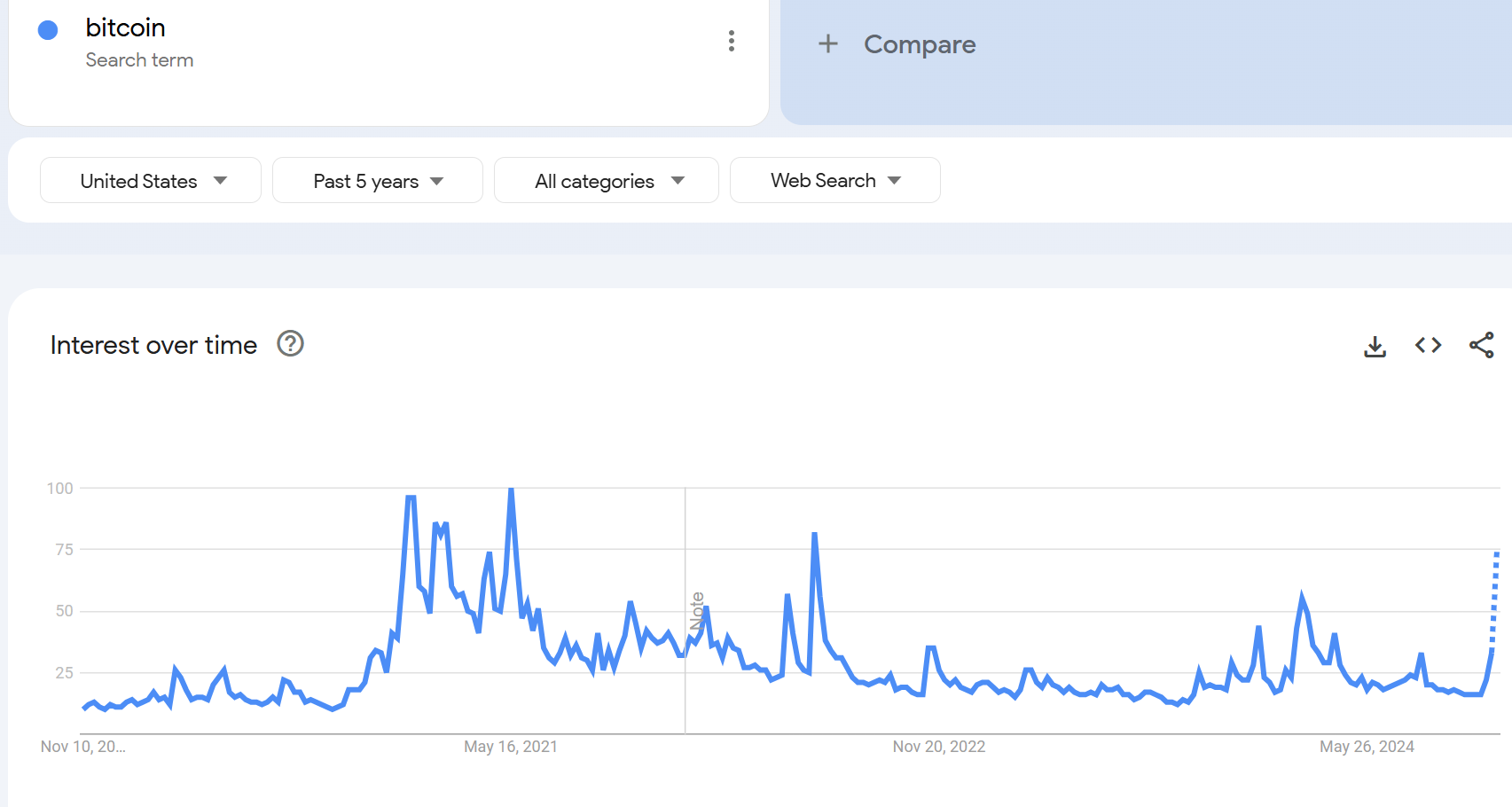The width and height of the screenshot is (1512, 807).
Task: Change the Web Search type dropdown
Action: [x=834, y=181]
